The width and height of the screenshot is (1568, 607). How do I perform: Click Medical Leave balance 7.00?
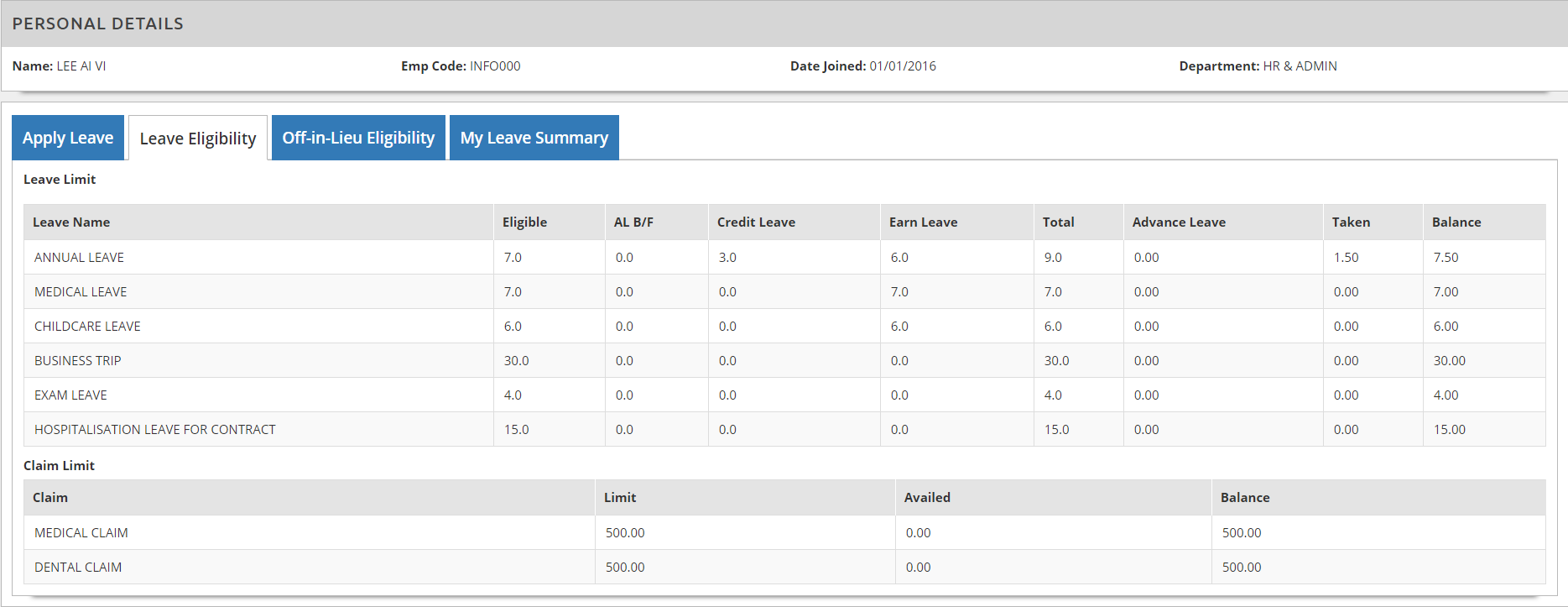click(x=1446, y=292)
